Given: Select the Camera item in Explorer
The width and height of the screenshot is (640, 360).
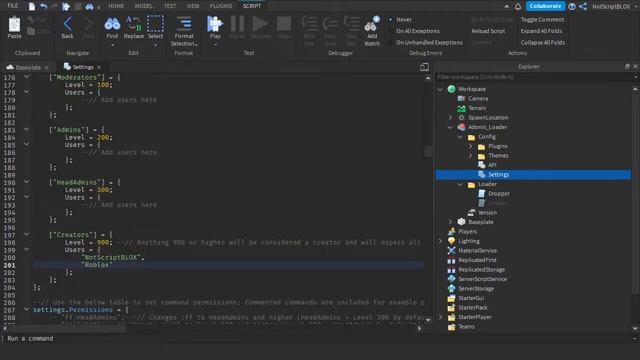Looking at the screenshot, I should 478,98.
